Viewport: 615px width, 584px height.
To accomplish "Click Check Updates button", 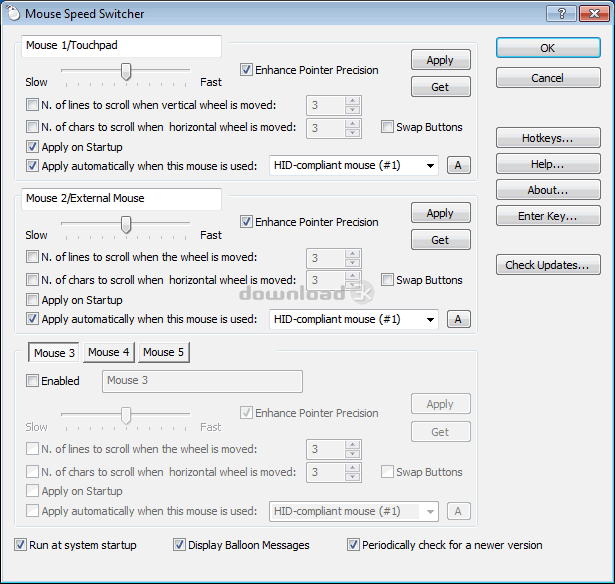I will coord(548,265).
